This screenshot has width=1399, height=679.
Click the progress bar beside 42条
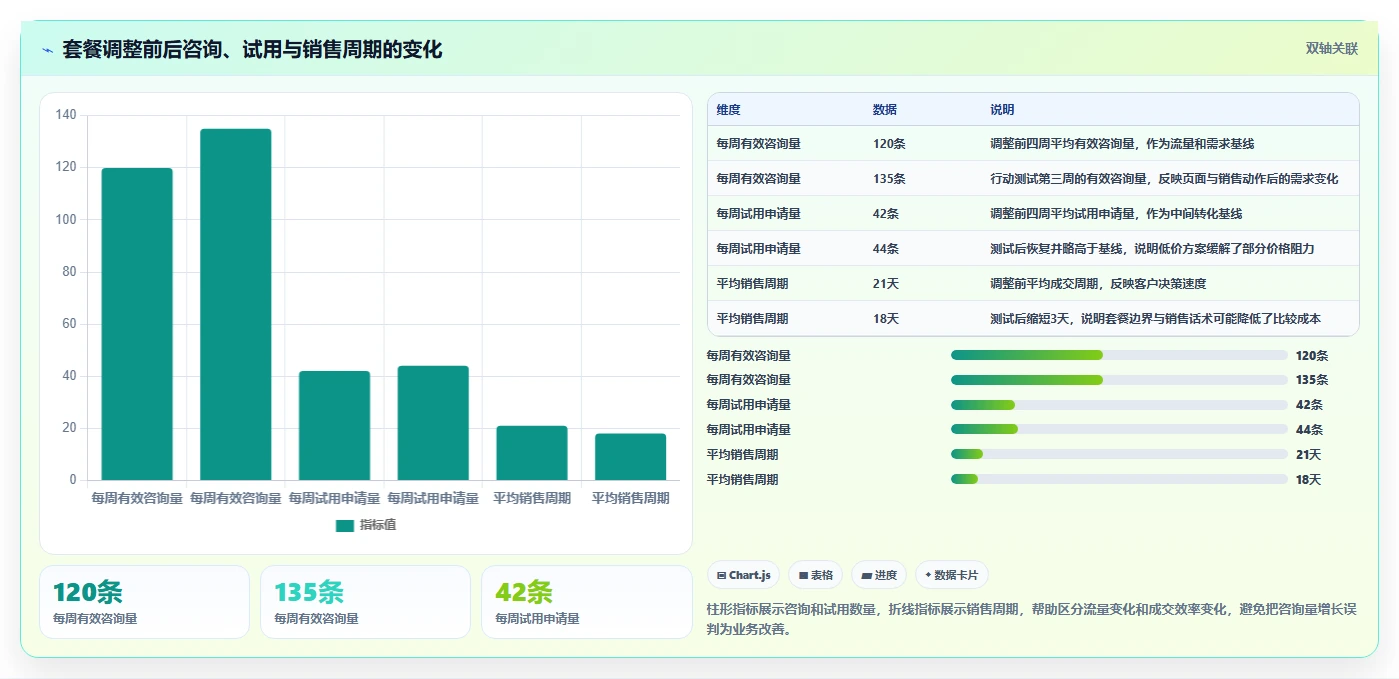(1119, 405)
